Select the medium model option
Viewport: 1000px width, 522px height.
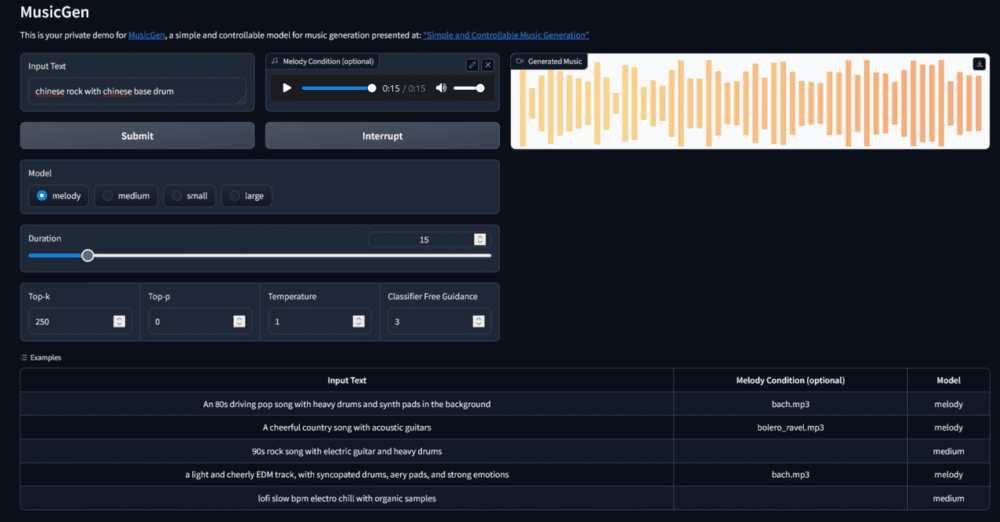point(126,196)
